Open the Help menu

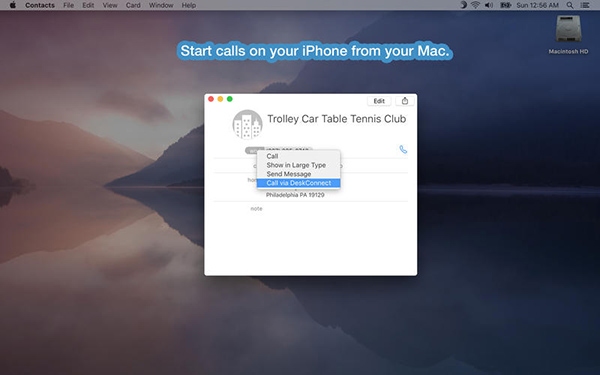pos(189,5)
